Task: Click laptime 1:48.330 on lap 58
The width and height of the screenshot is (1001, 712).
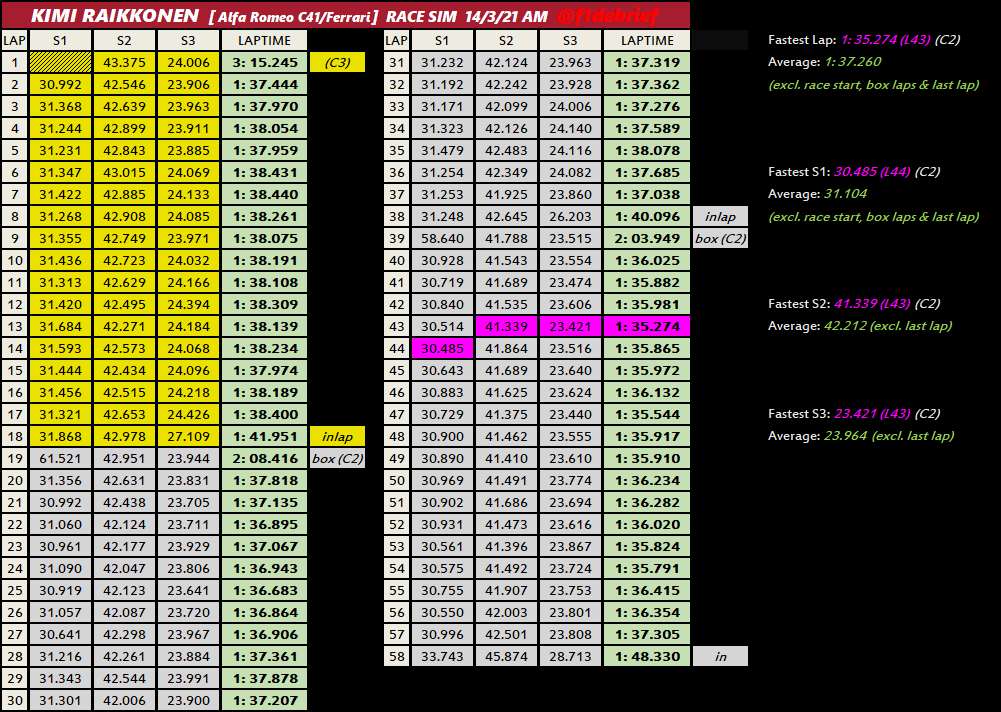Action: coord(647,656)
